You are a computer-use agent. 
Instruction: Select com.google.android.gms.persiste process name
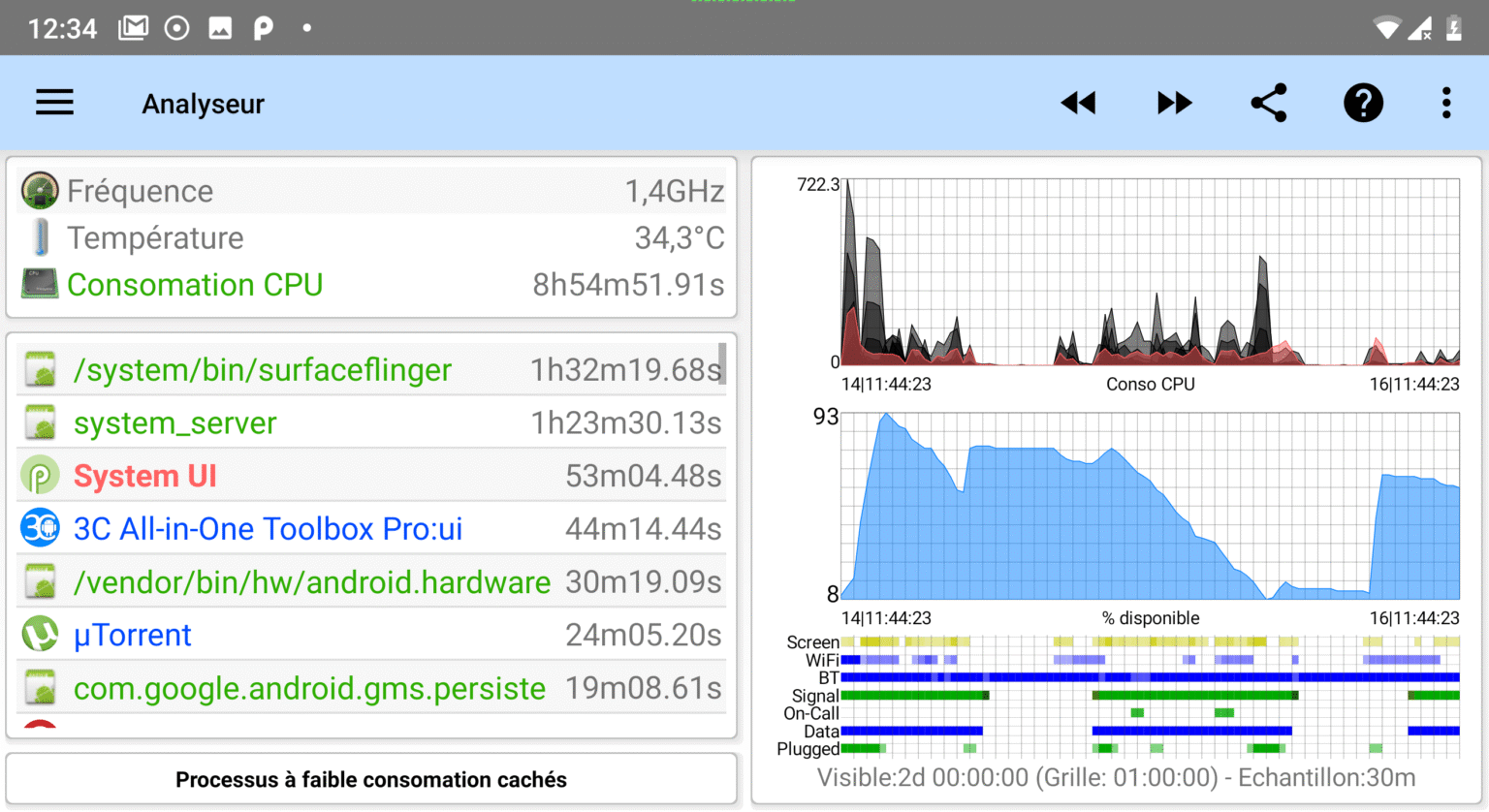click(x=310, y=689)
